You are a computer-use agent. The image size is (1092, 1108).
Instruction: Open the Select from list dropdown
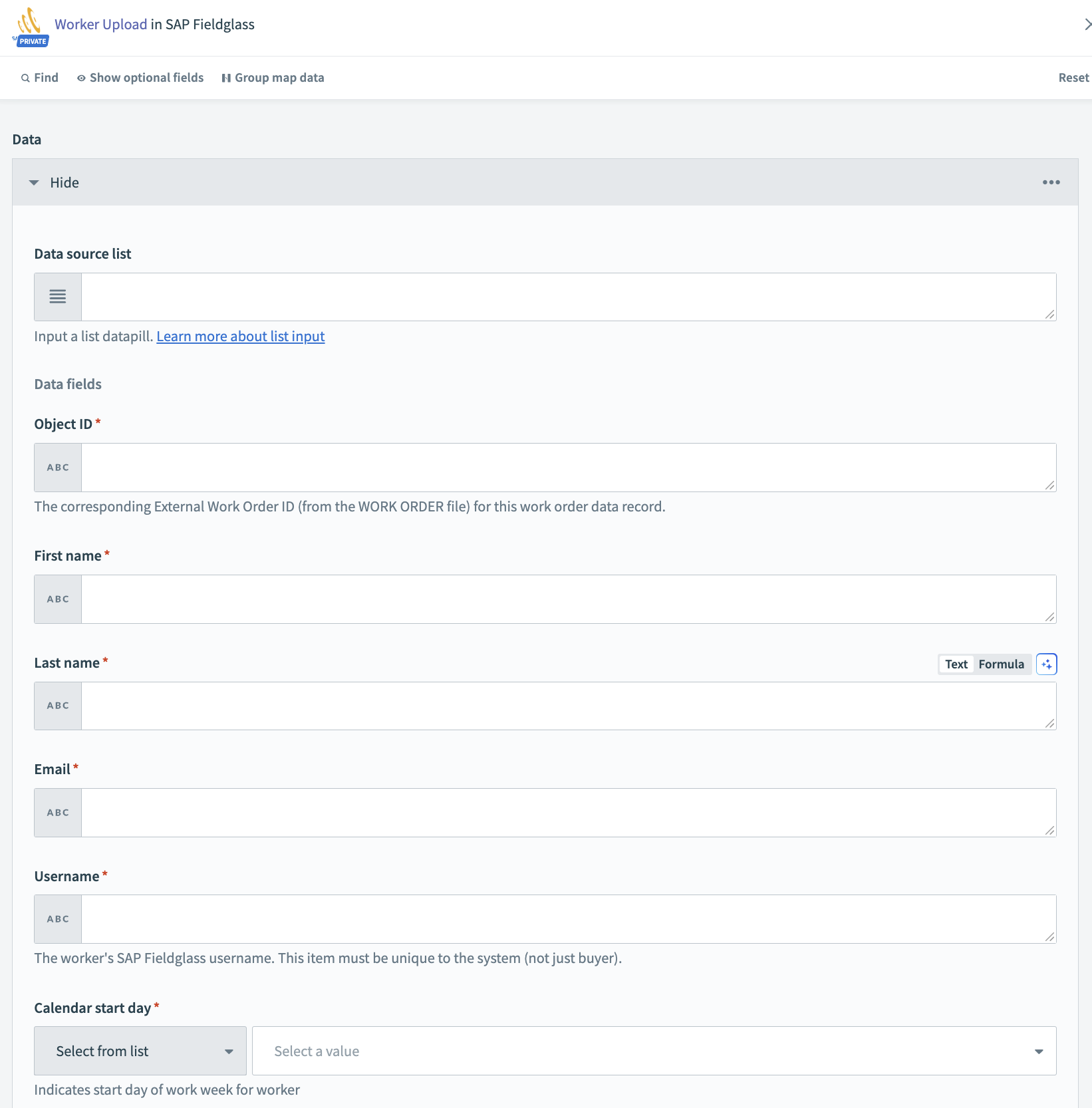coord(140,1051)
